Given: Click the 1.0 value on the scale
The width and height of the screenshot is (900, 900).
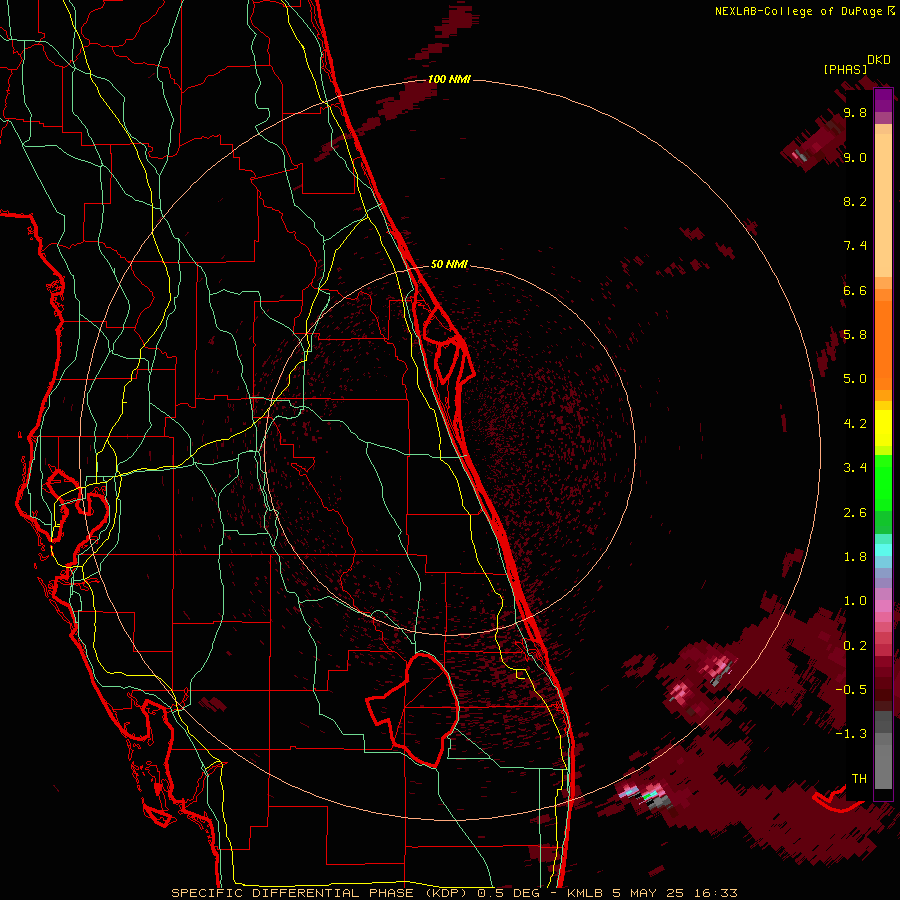Looking at the screenshot, I should point(855,601).
